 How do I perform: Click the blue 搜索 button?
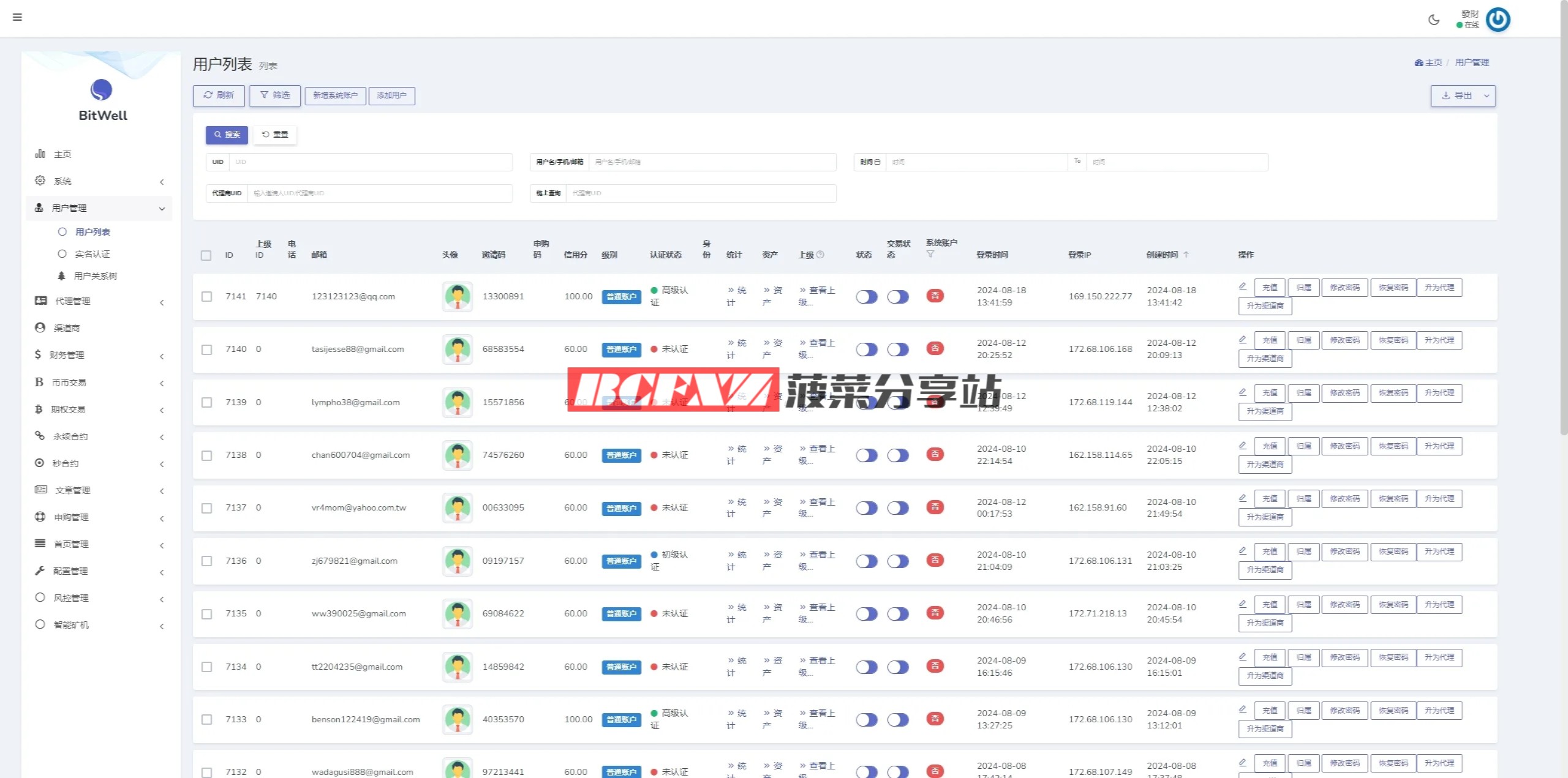[227, 135]
